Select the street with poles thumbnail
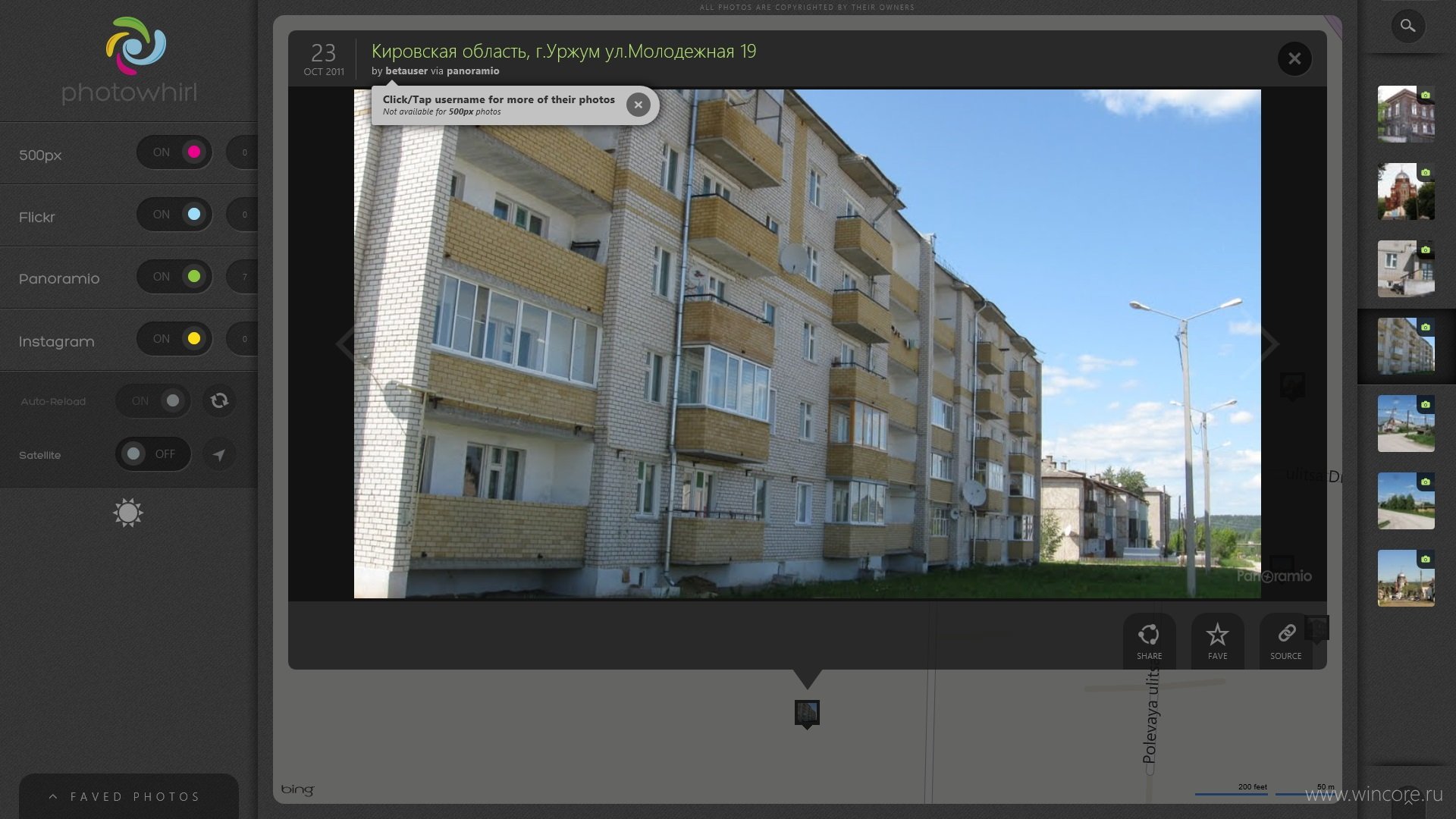This screenshot has height=819, width=1456. pyautogui.click(x=1406, y=423)
